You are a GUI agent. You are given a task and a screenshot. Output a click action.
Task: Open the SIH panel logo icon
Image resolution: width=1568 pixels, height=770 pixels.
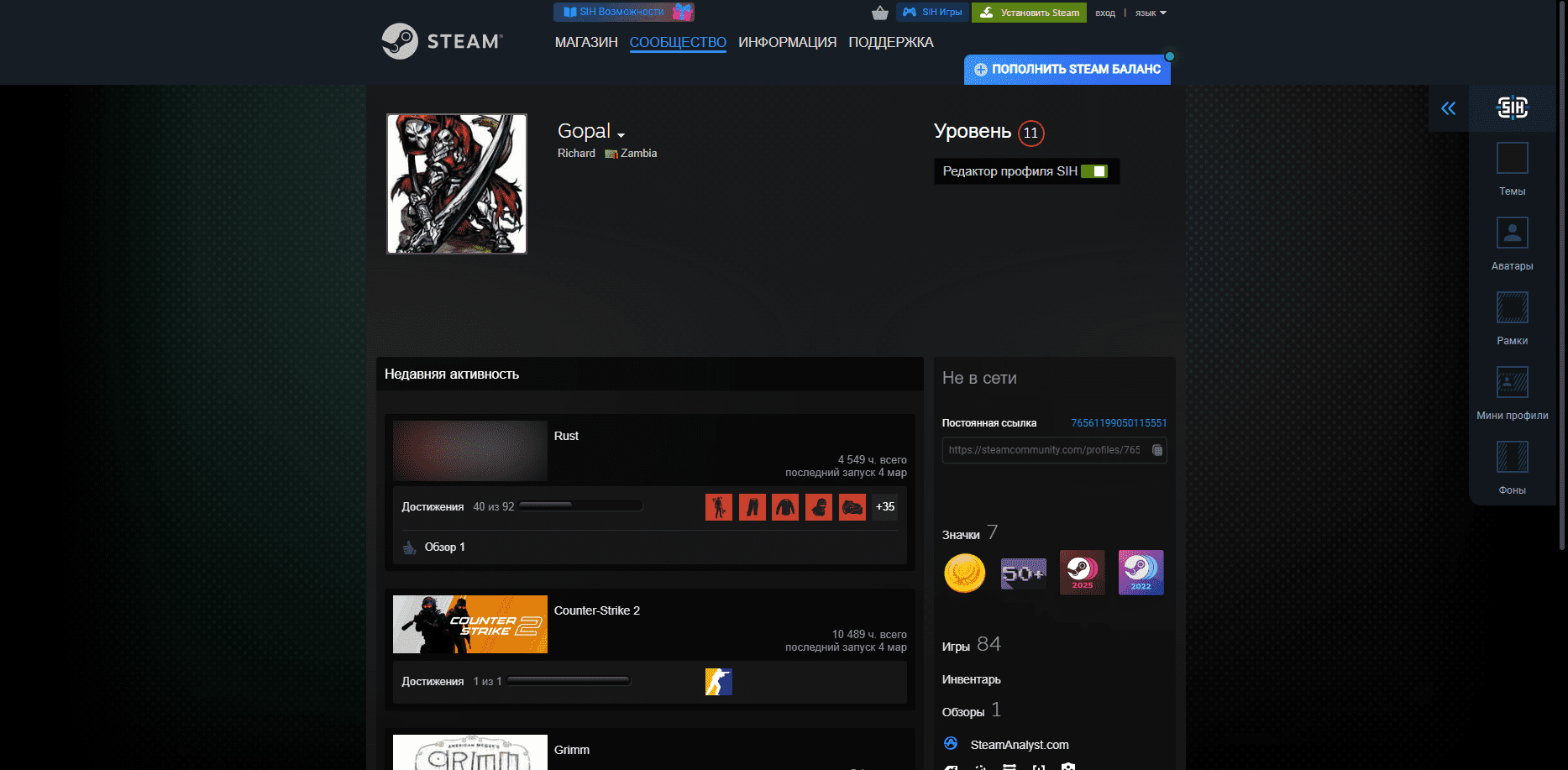(x=1513, y=107)
